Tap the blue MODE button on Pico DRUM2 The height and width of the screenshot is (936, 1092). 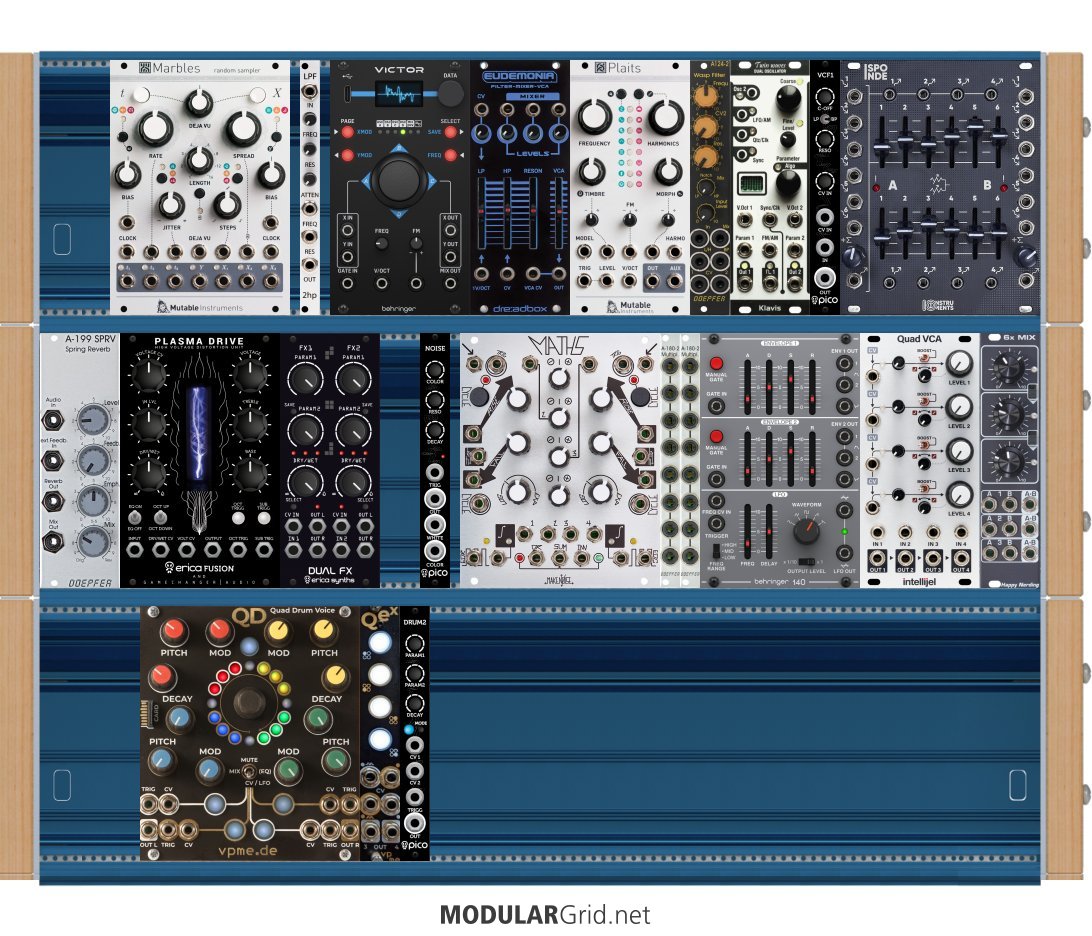point(409,730)
